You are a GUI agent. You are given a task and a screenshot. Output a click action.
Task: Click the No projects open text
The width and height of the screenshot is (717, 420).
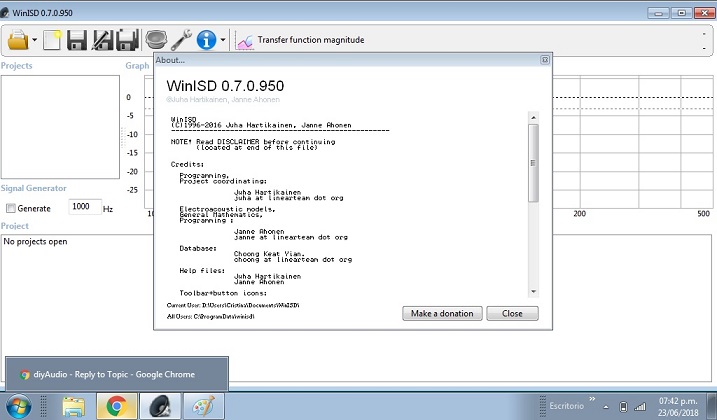click(x=35, y=242)
